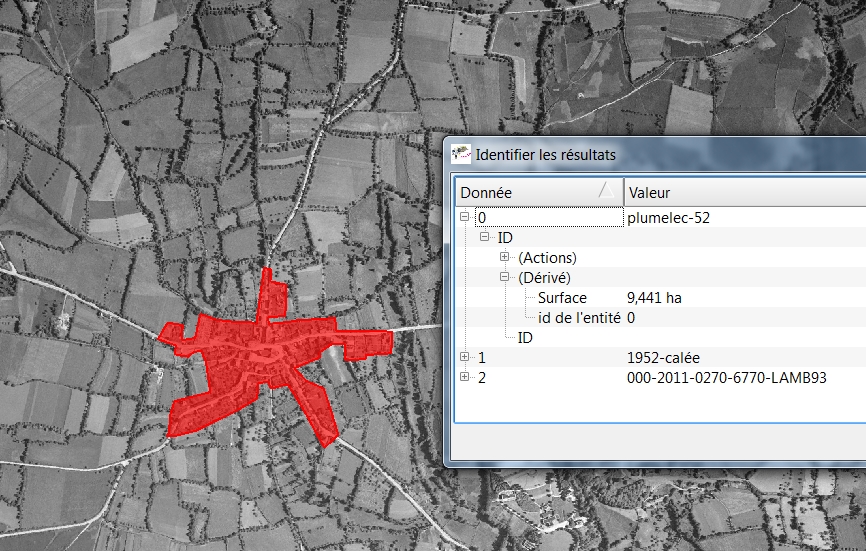Expand the (Actions) node
This screenshot has height=551, width=866.
click(504, 257)
